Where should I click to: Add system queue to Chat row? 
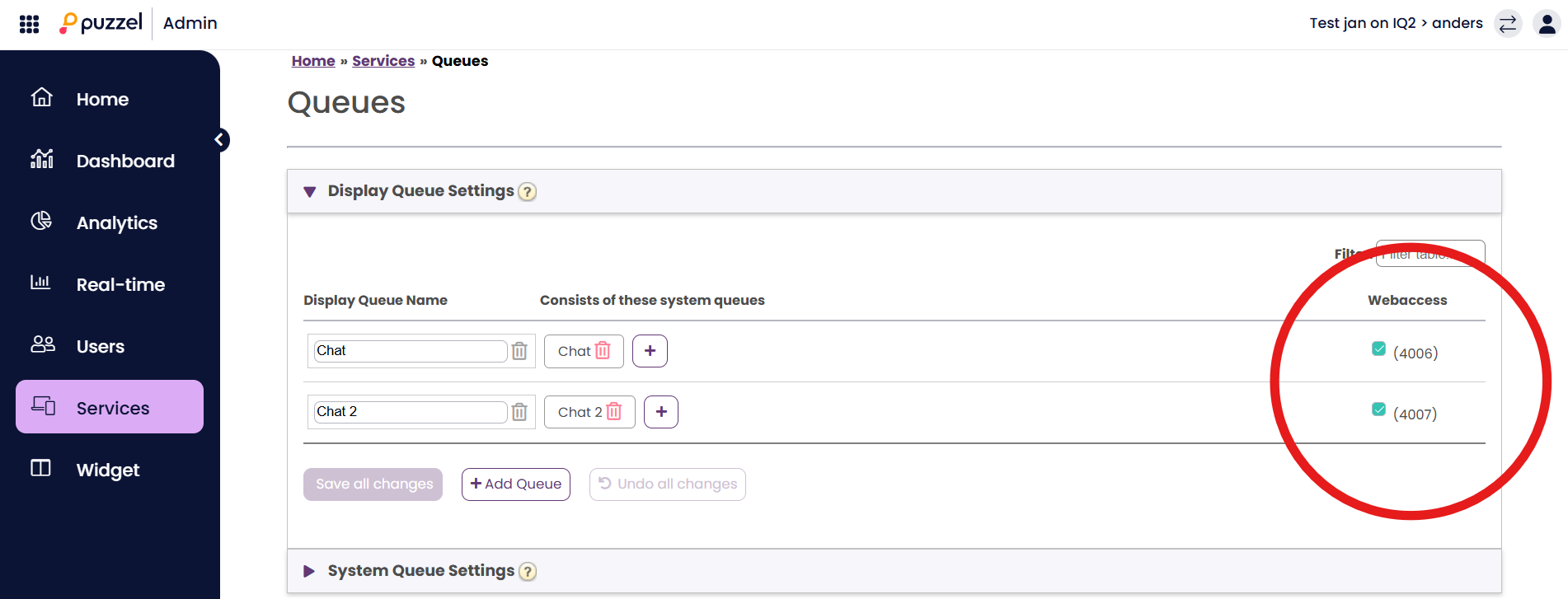(x=650, y=351)
